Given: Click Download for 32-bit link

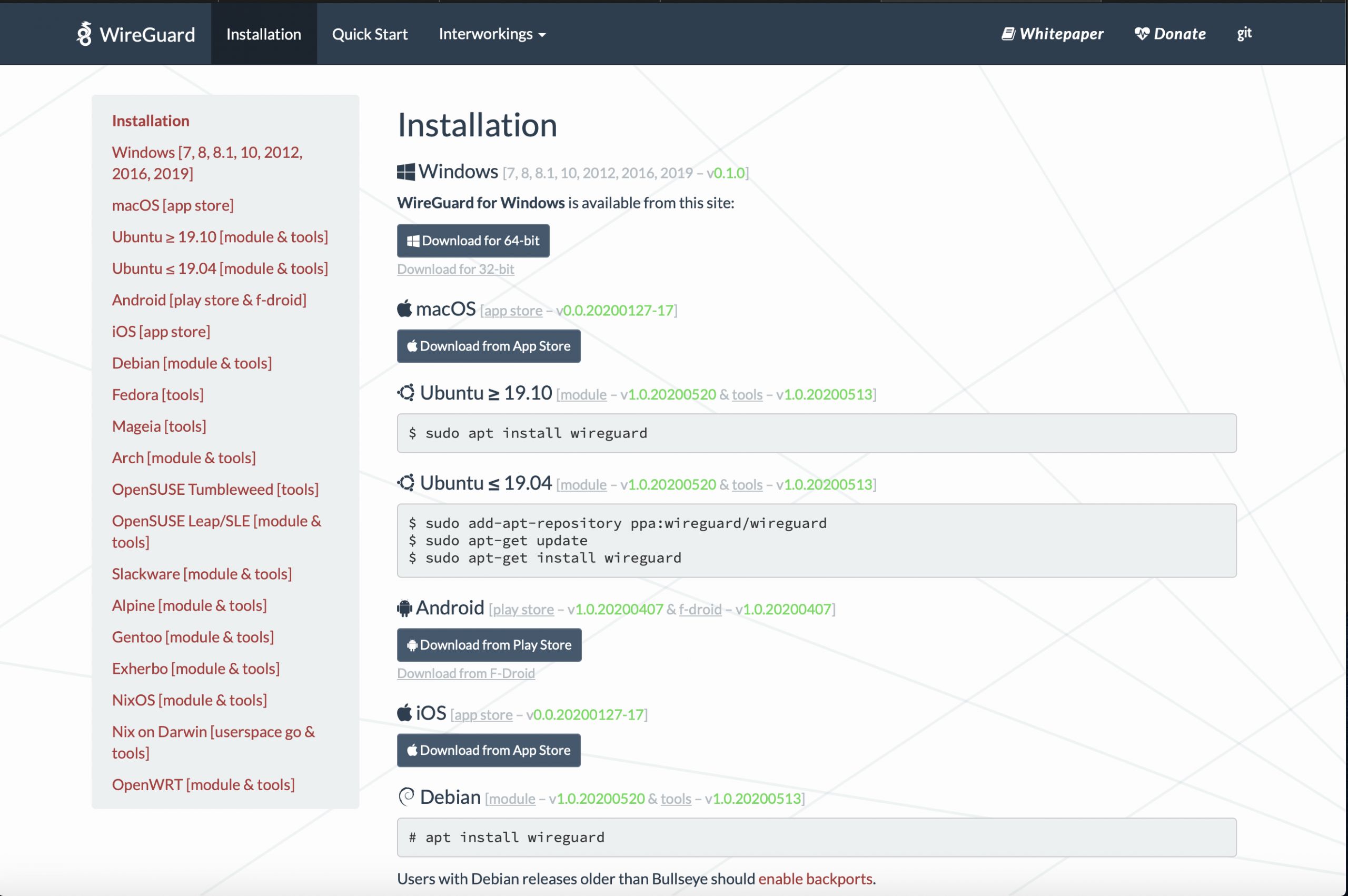Looking at the screenshot, I should point(455,268).
